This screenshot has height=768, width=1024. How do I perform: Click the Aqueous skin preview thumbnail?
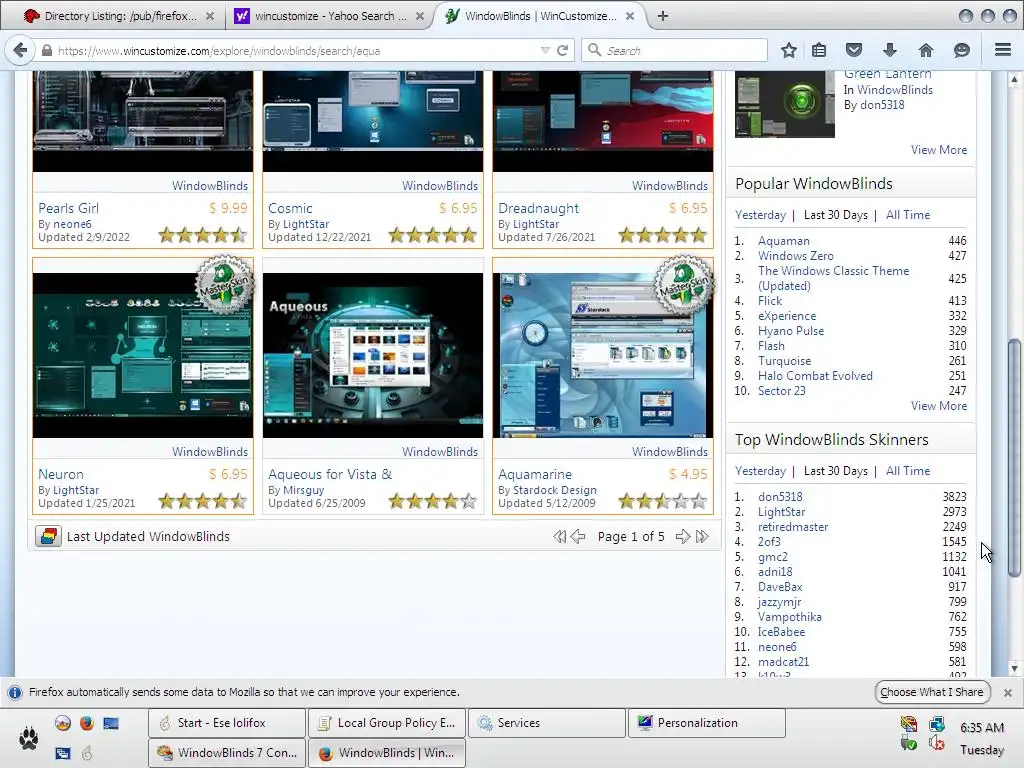373,355
